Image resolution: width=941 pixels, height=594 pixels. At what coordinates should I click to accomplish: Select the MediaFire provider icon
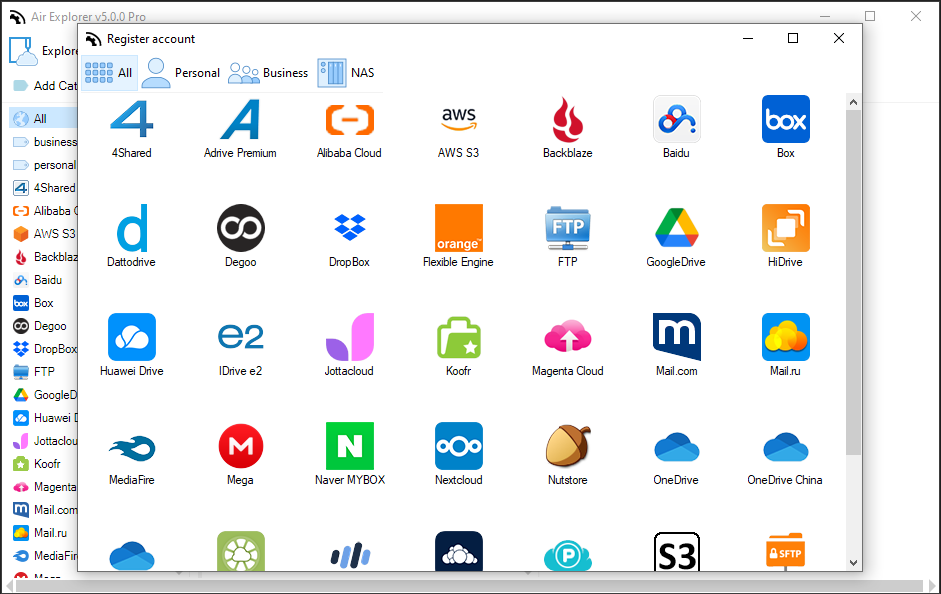coord(131,448)
